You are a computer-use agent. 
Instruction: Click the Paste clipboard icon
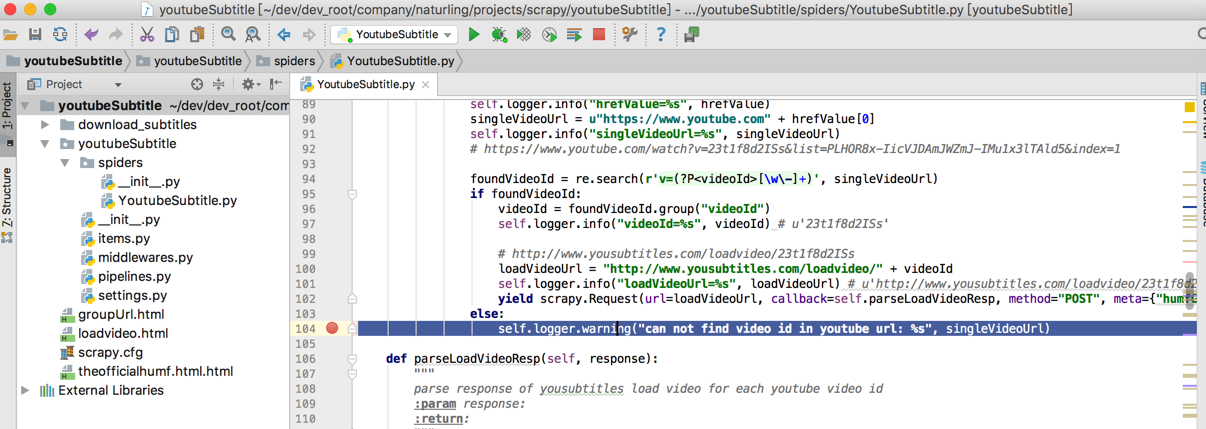point(197,35)
